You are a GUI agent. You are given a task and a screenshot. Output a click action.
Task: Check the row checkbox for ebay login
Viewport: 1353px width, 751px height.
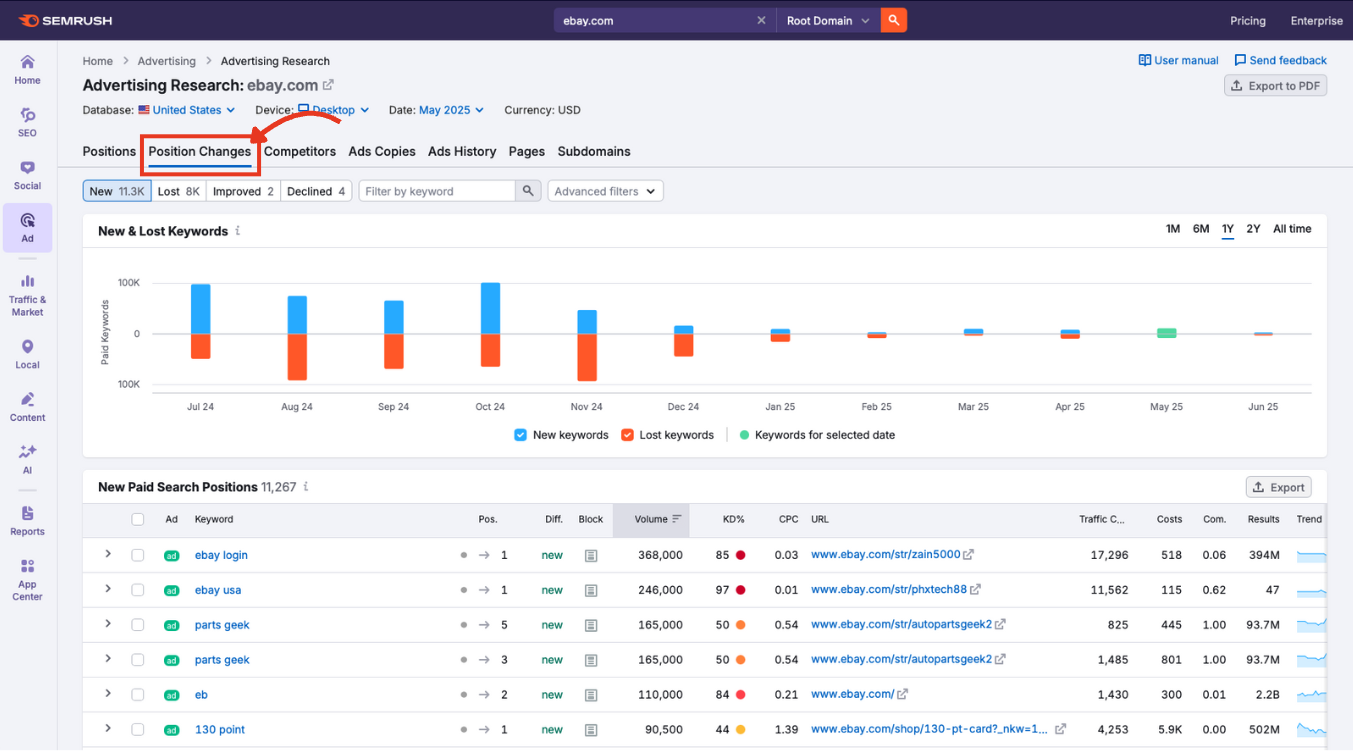pyautogui.click(x=139, y=554)
